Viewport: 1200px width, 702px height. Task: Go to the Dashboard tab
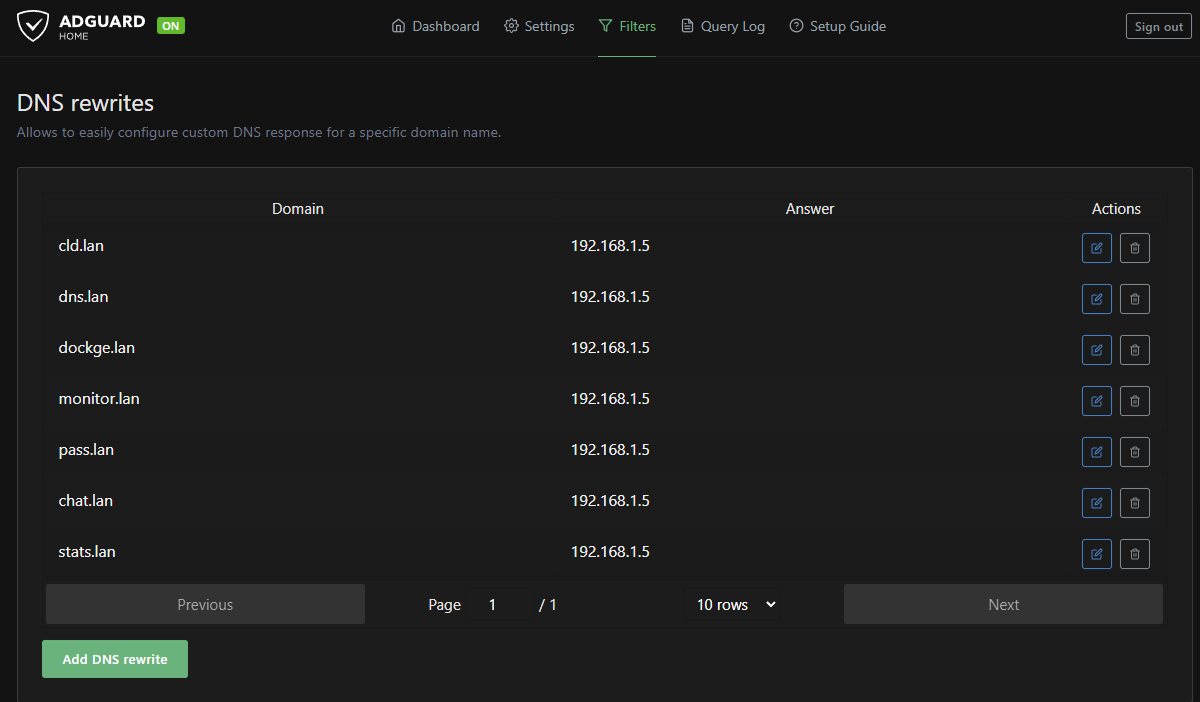point(435,27)
